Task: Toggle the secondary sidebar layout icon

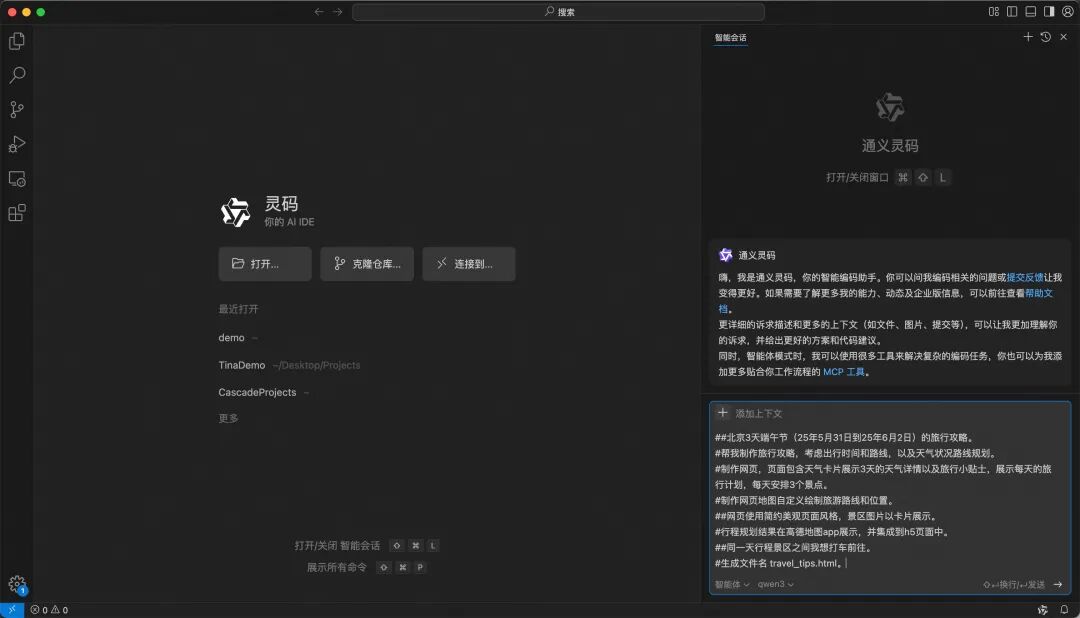Action: [1049, 12]
